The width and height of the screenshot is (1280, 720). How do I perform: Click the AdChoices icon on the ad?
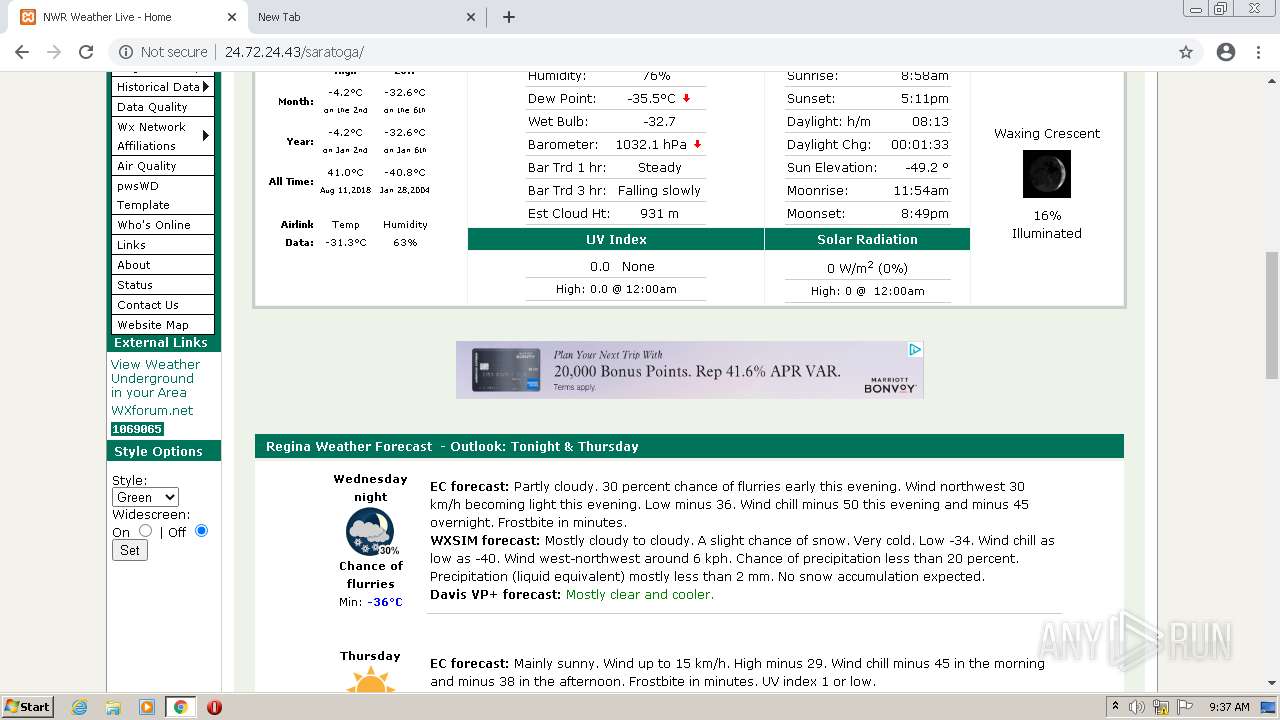coord(915,349)
